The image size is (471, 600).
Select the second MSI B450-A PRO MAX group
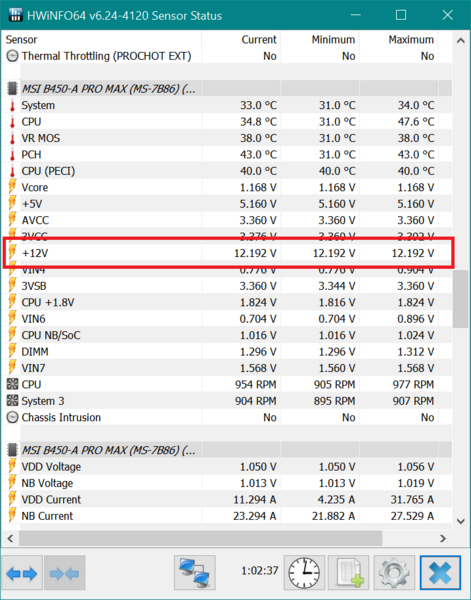229,450
